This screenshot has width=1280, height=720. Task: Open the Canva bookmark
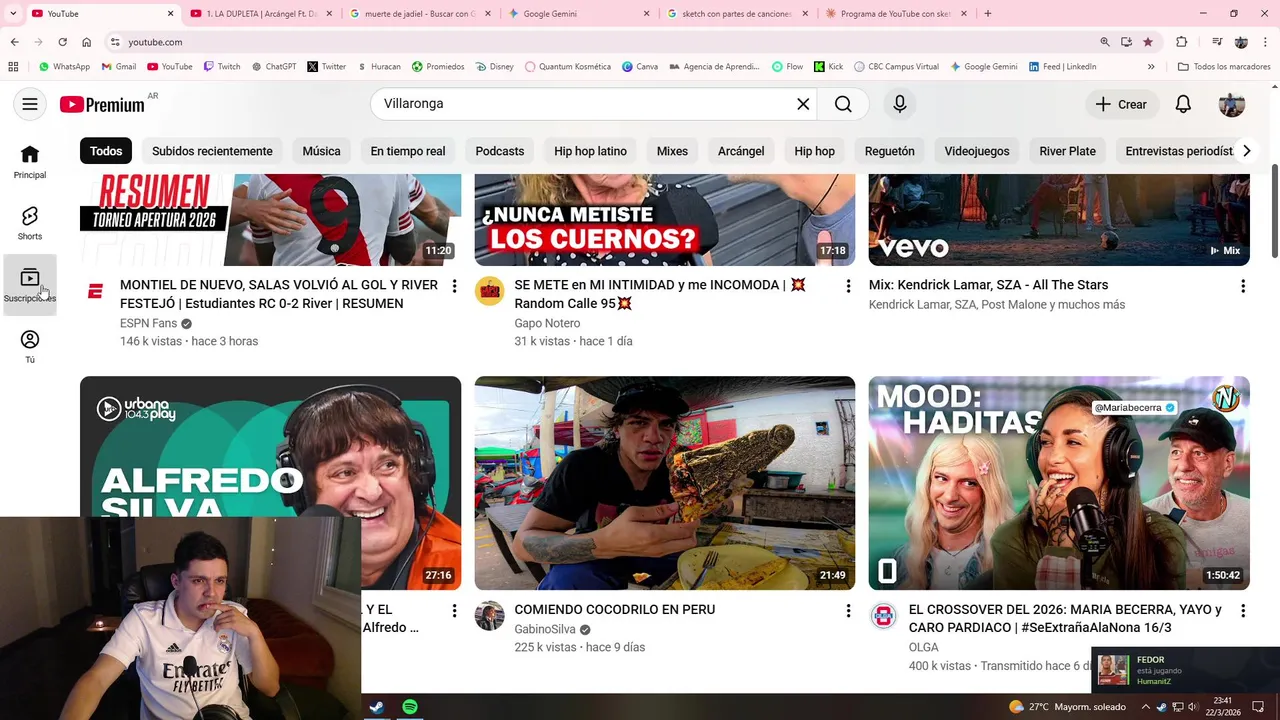click(x=640, y=67)
